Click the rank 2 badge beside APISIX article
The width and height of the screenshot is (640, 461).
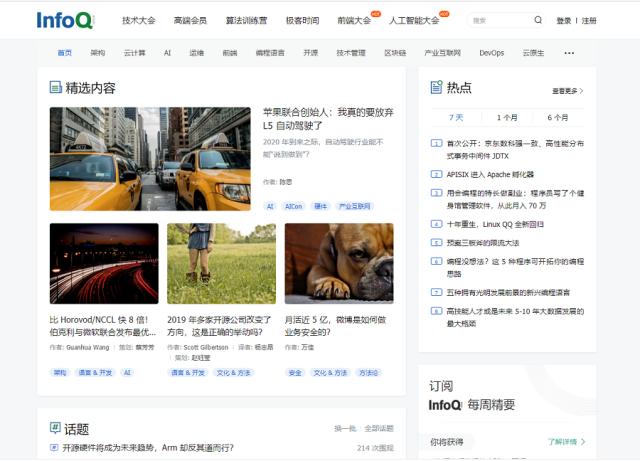tap(436, 174)
